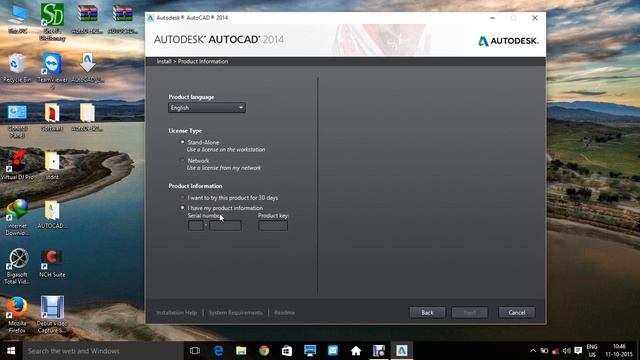Select the This PC desktop icon
640x360 pixels.
(18, 19)
